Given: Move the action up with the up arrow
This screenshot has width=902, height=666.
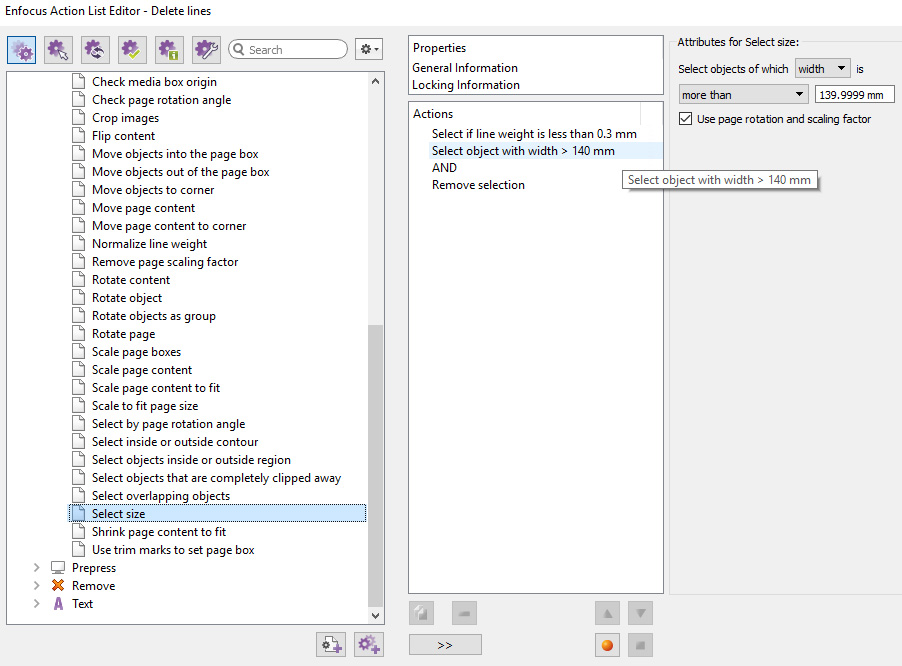Looking at the screenshot, I should 607,613.
